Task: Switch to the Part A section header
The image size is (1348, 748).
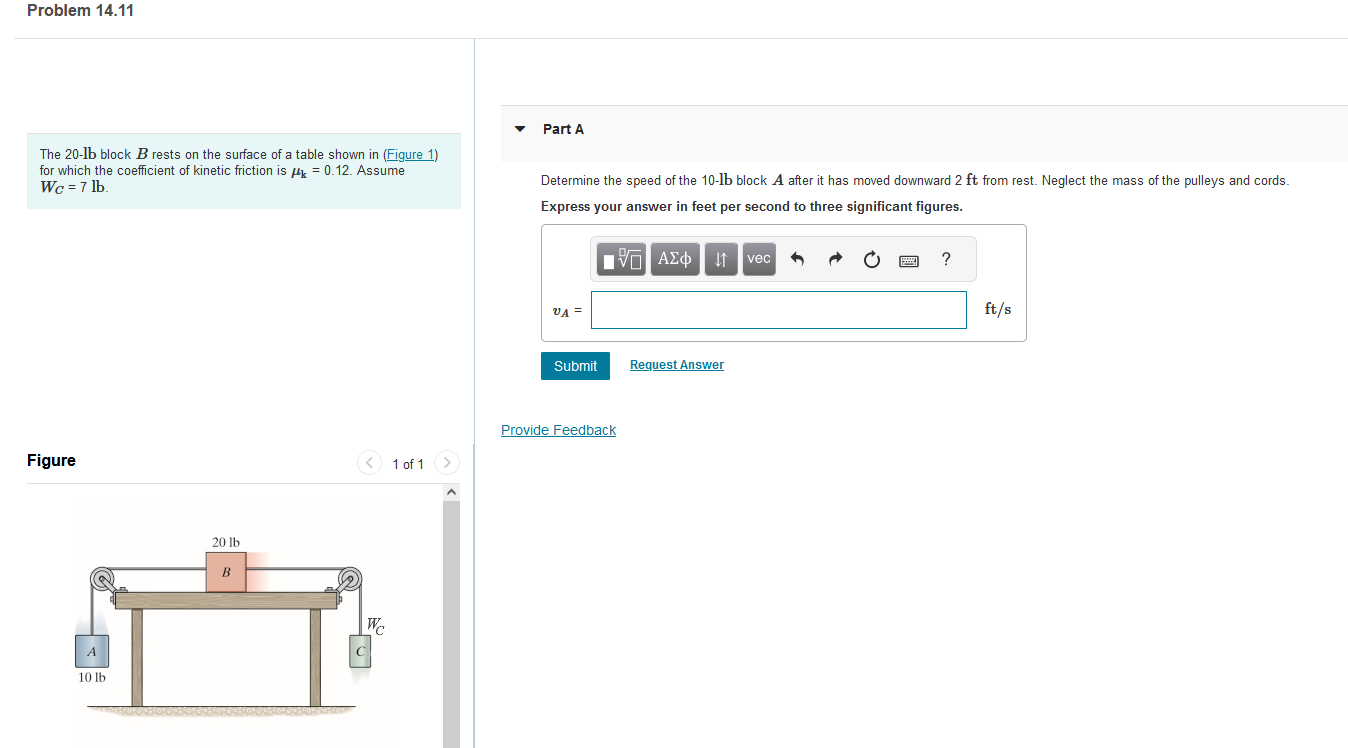Action: coord(563,128)
